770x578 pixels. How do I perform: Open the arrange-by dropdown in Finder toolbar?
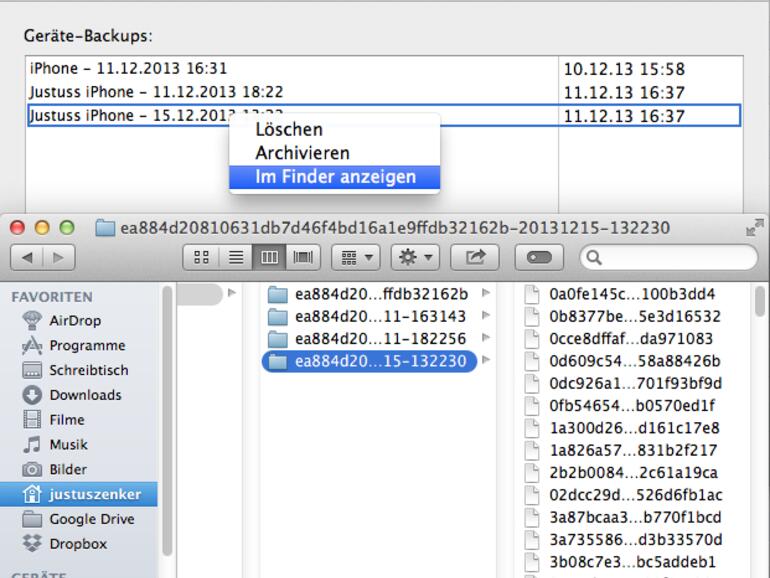356,257
